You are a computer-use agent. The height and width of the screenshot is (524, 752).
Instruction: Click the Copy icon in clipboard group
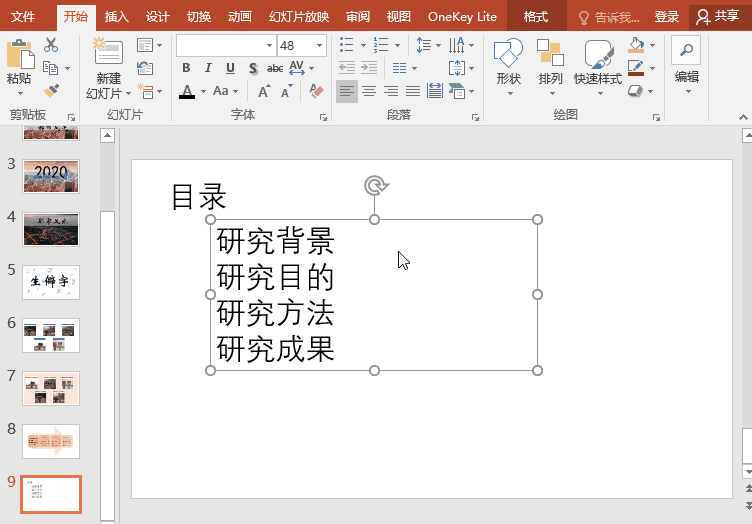[x=50, y=68]
